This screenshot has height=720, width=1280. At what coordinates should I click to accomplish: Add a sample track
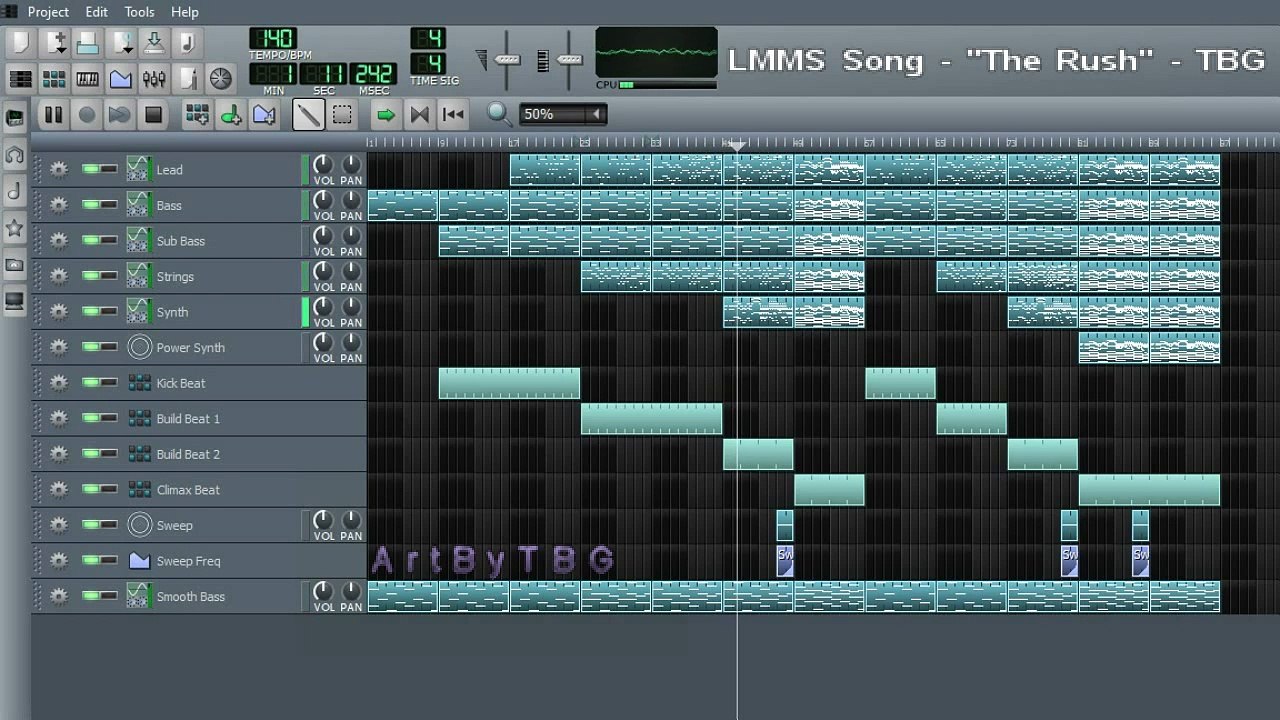point(231,115)
